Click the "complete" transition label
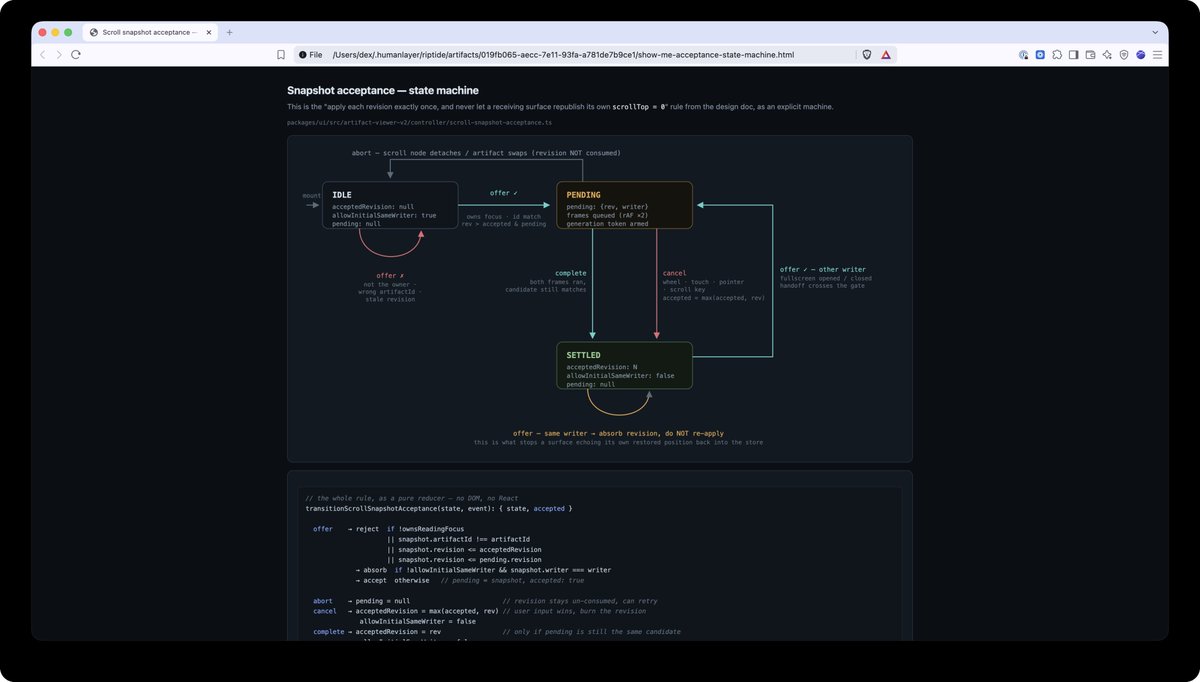This screenshot has height=682, width=1200. 571,273
